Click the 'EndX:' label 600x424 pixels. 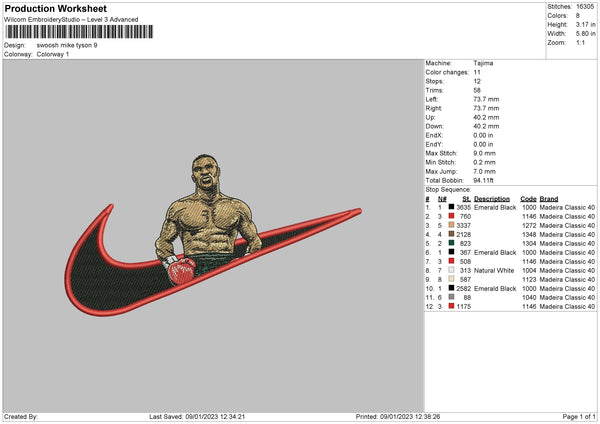(x=434, y=135)
